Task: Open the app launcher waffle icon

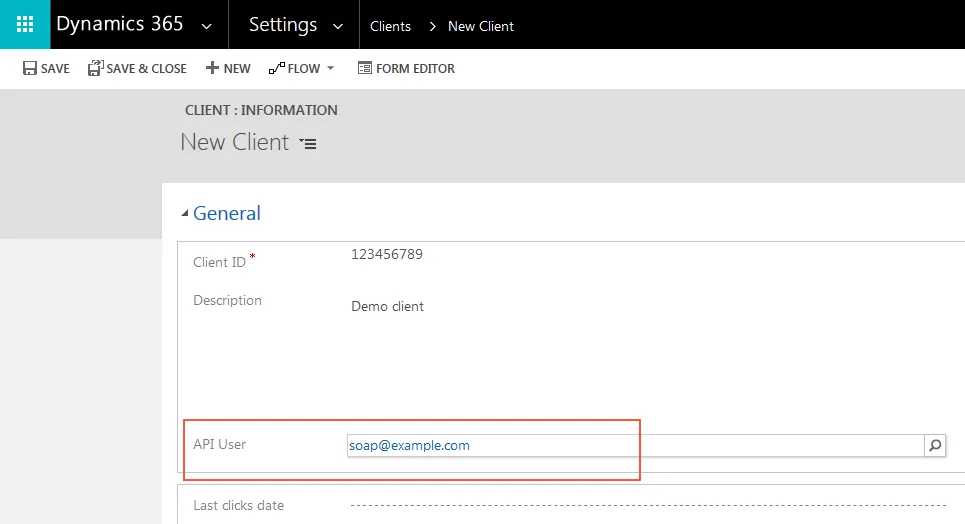Action: pos(25,24)
